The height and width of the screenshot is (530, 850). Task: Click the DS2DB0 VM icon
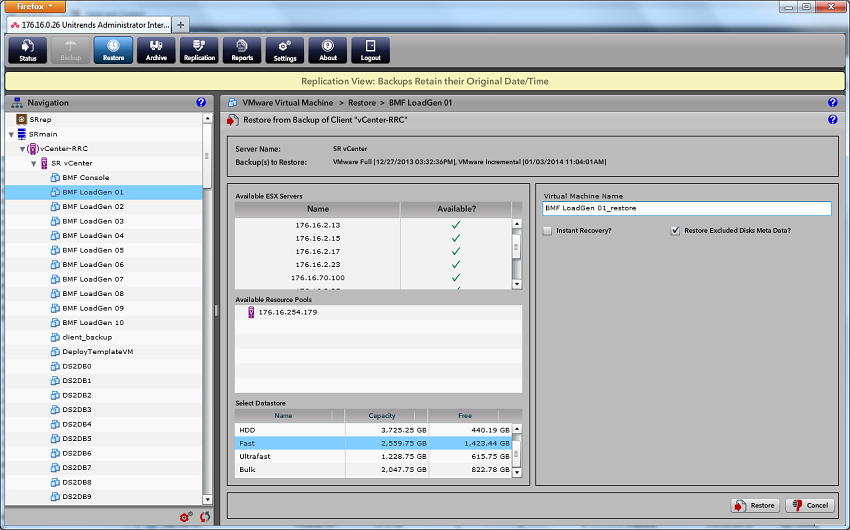click(x=55, y=366)
